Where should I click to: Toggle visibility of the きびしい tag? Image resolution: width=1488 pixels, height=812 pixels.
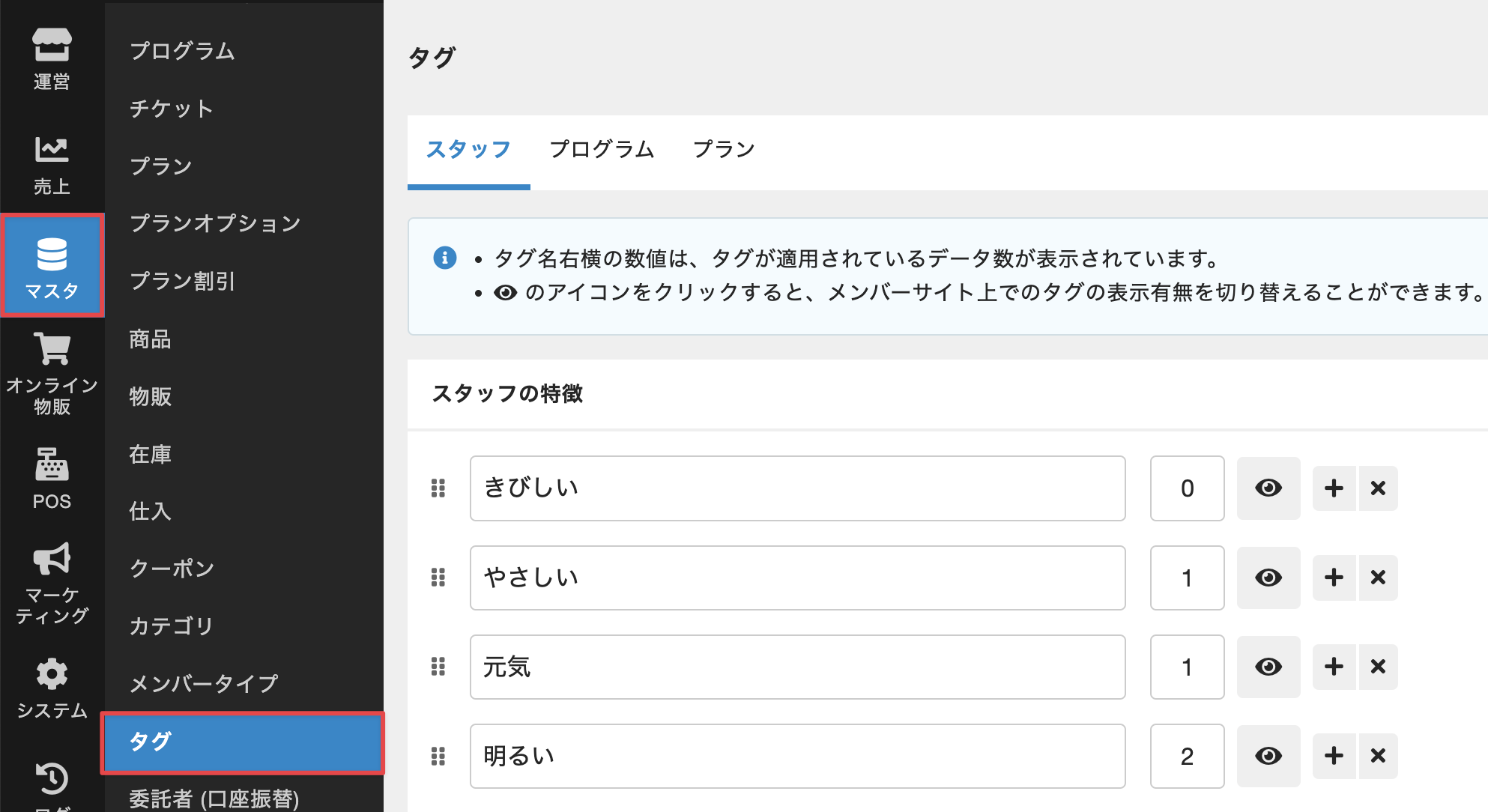pos(1268,488)
